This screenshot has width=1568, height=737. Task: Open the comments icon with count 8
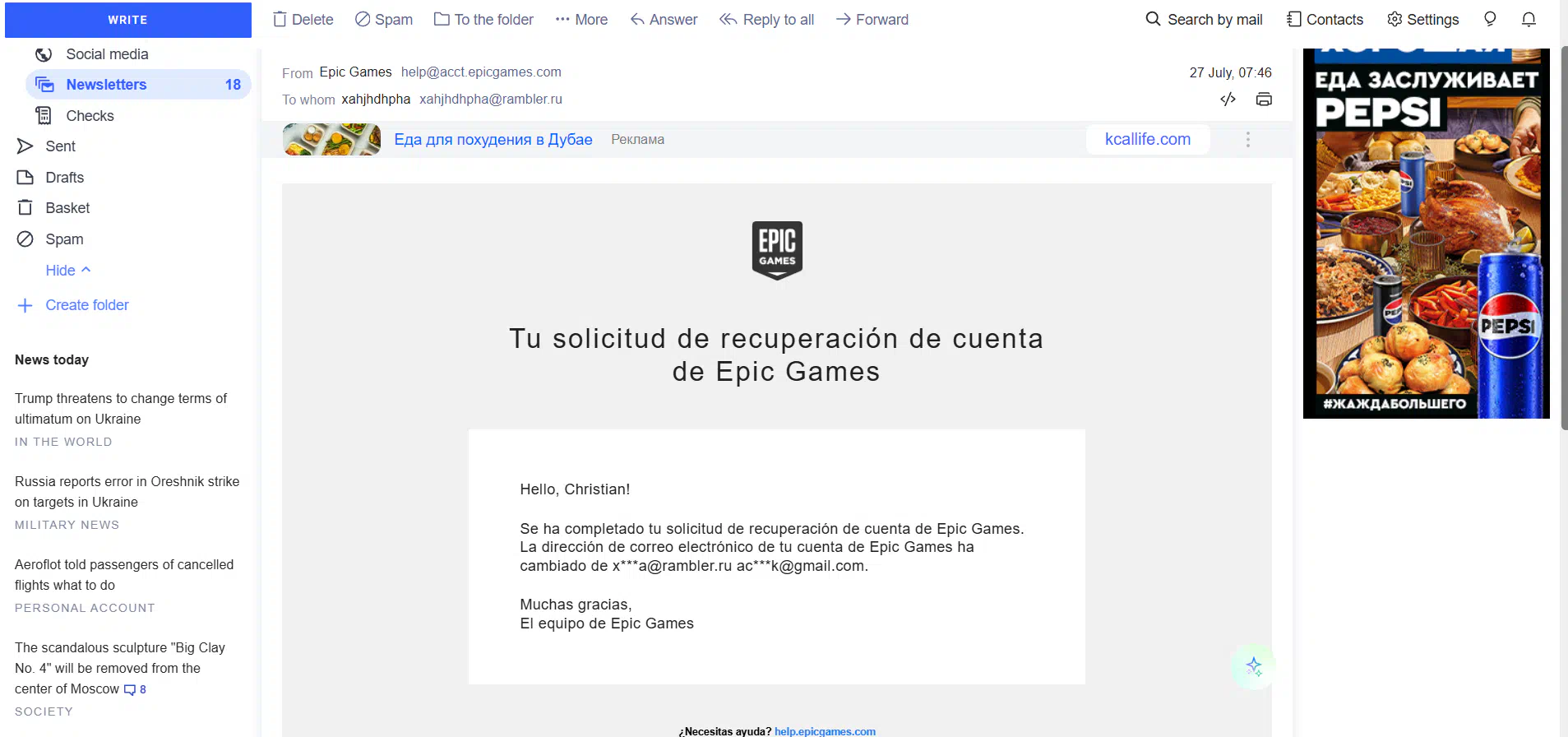coord(135,689)
